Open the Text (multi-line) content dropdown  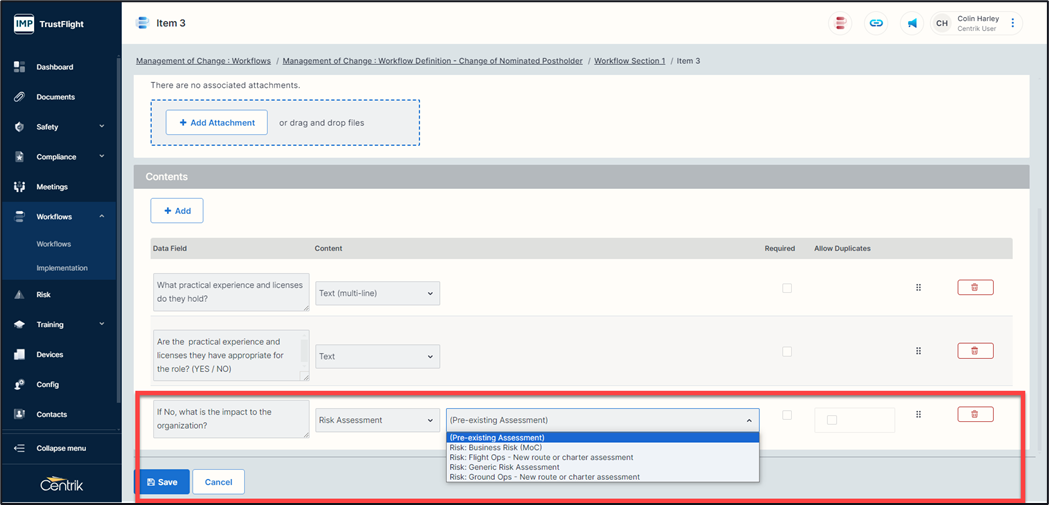377,294
